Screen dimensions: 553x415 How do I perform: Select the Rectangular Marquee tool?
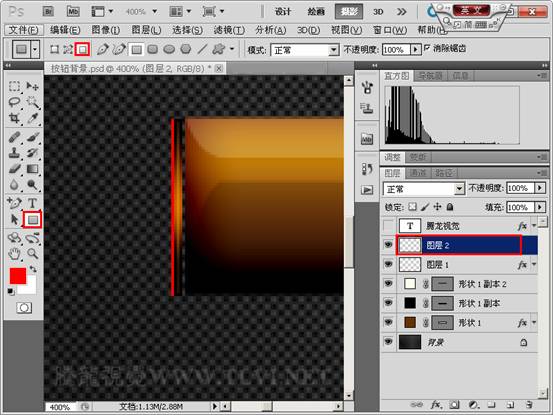pyautogui.click(x=14, y=86)
